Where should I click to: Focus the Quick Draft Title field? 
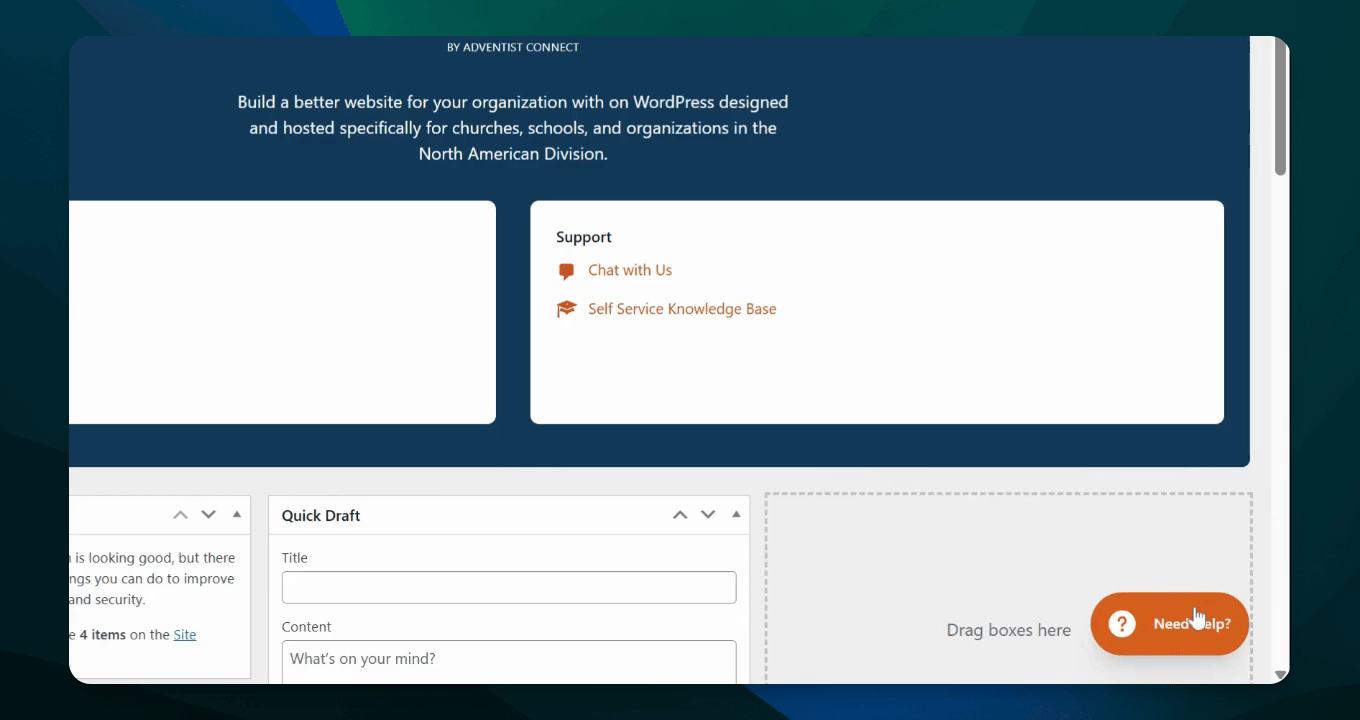(509, 587)
